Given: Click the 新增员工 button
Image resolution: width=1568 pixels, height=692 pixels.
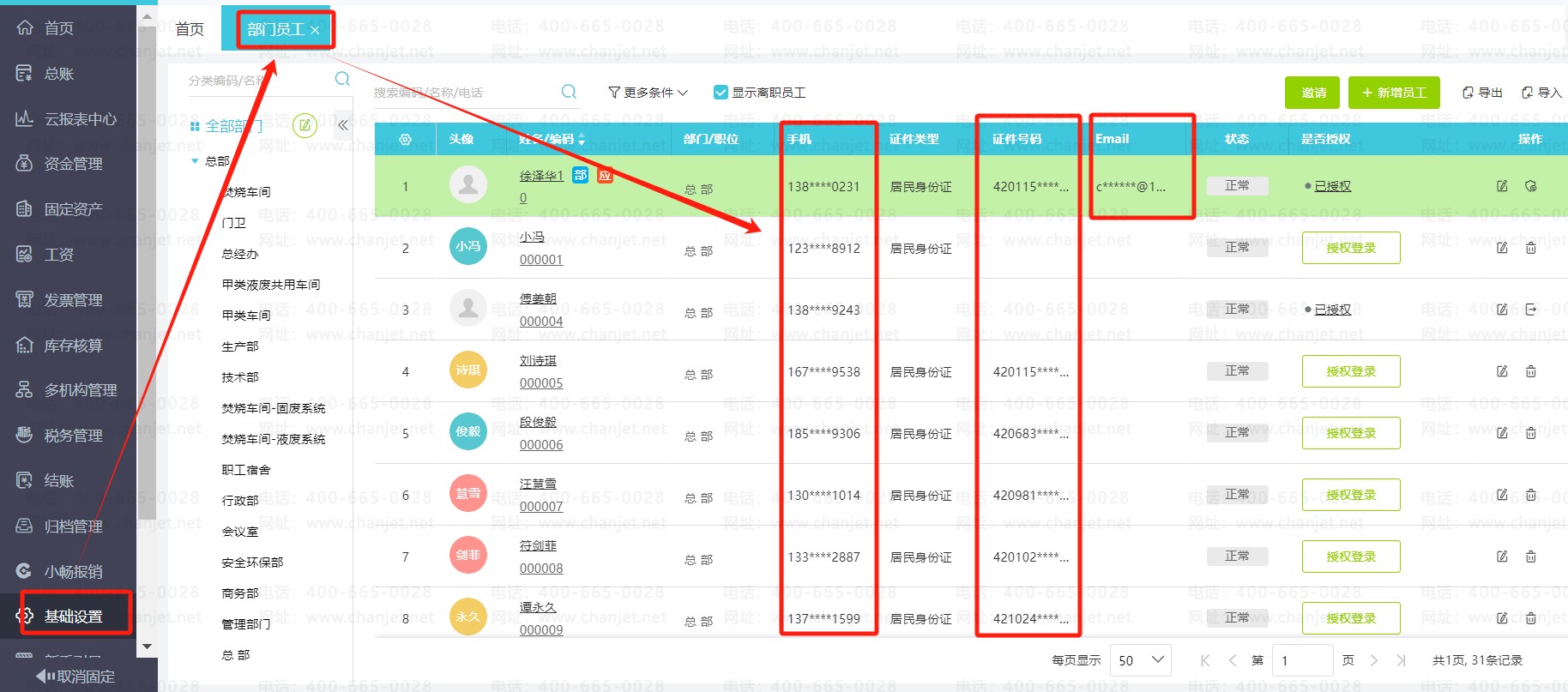Looking at the screenshot, I should point(1393,93).
